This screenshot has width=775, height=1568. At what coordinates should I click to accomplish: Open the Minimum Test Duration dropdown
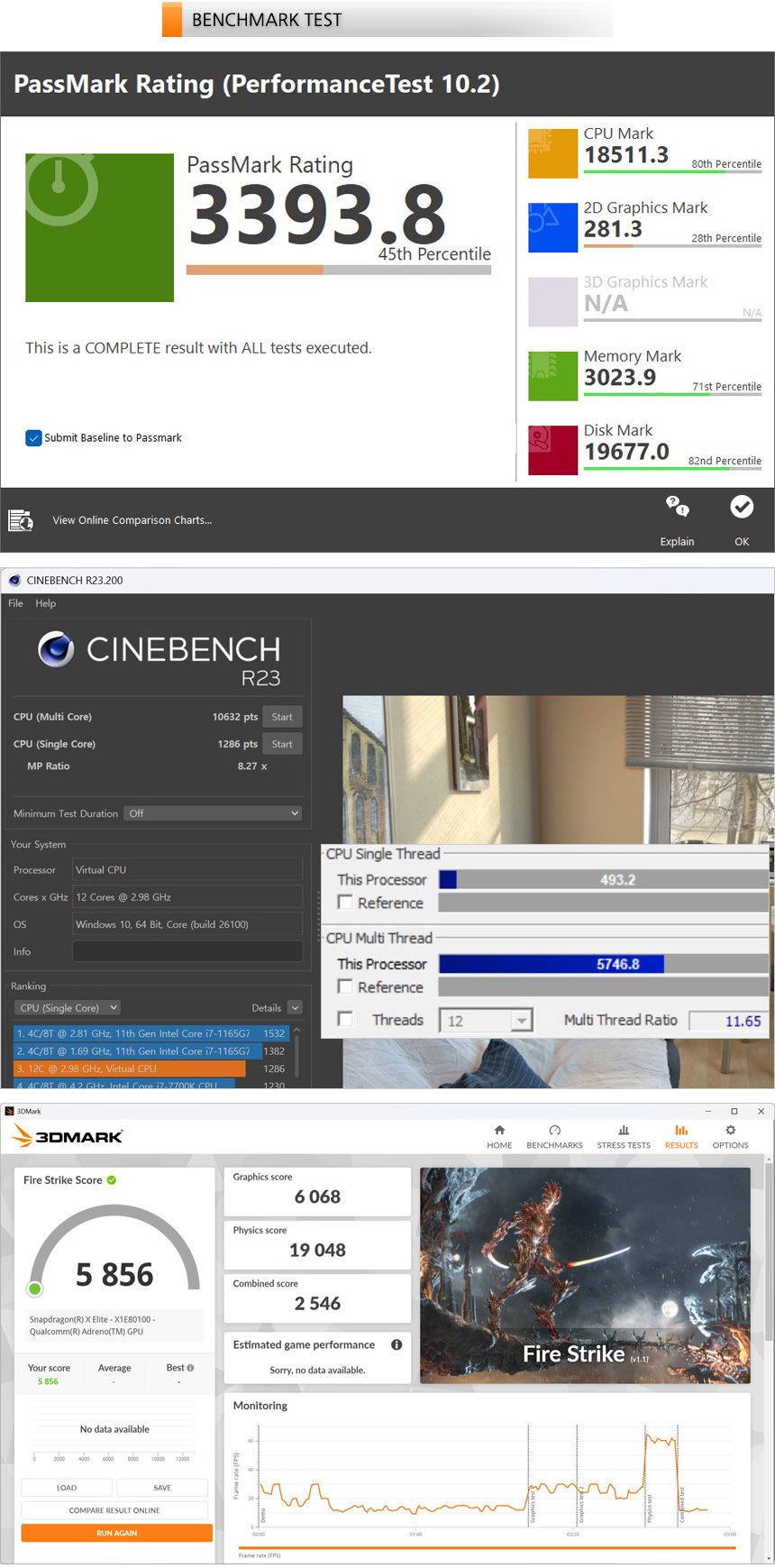coord(213,813)
